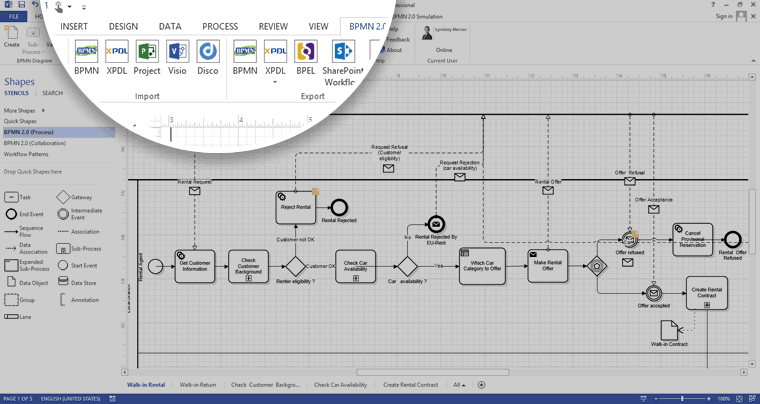
Task: Click the Import Visio icon
Action: (177, 51)
